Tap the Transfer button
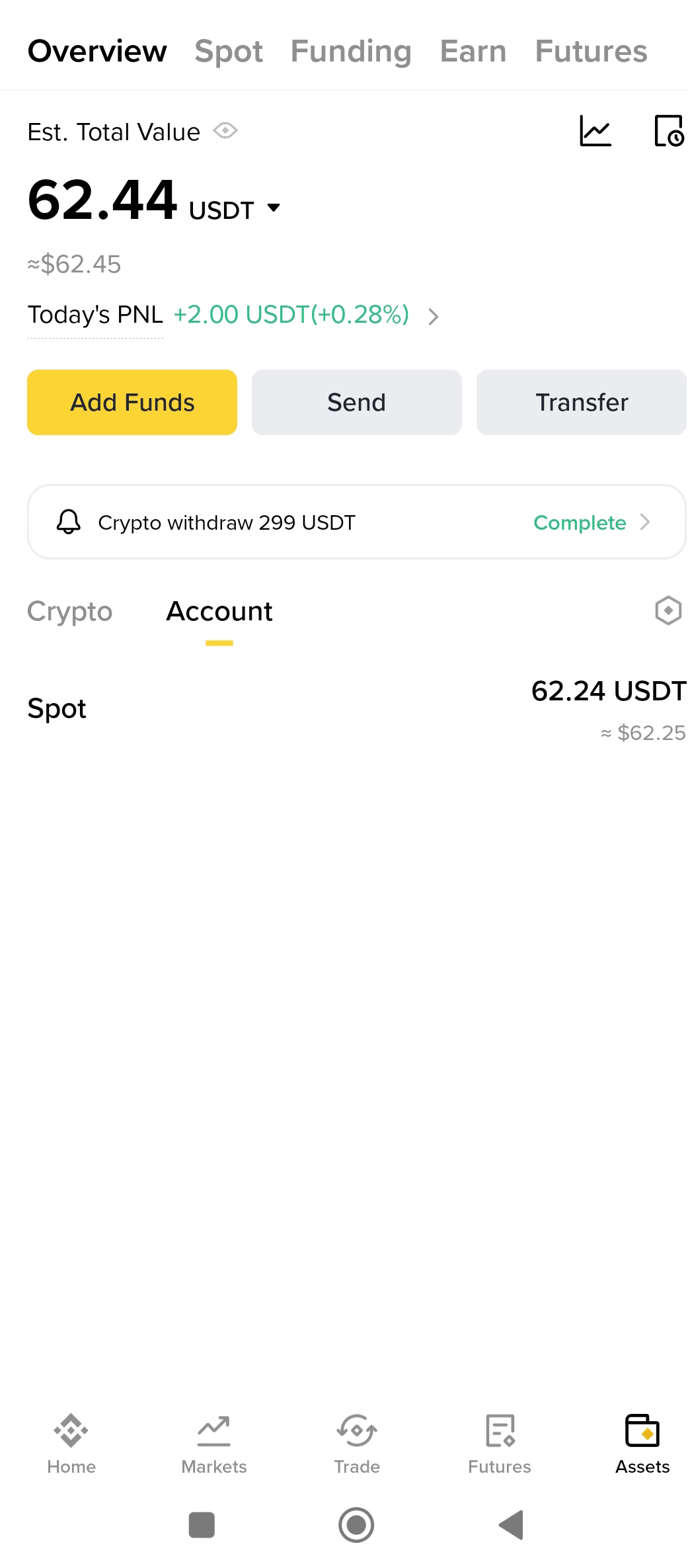The image size is (688, 1568). (582, 402)
